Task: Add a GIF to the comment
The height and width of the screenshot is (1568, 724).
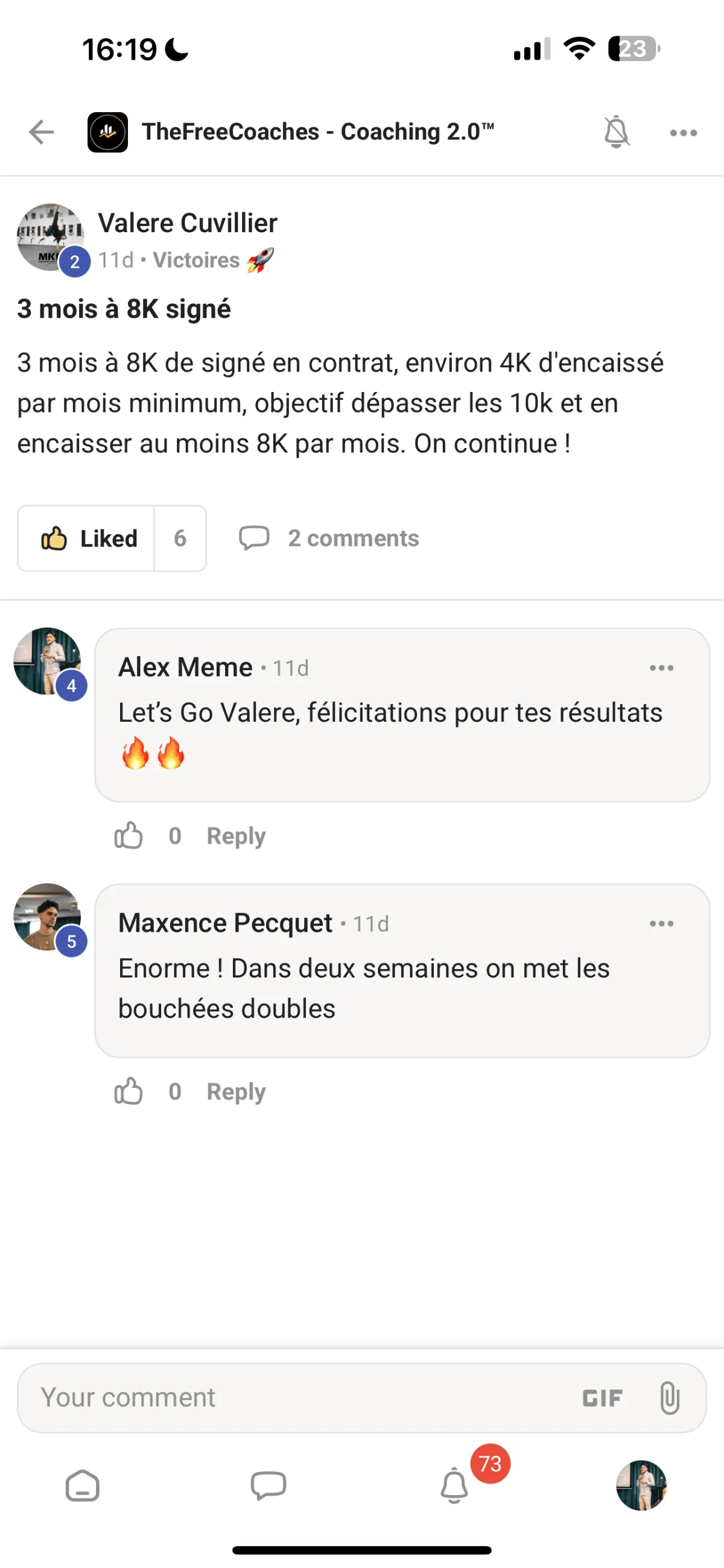Action: (x=602, y=1398)
